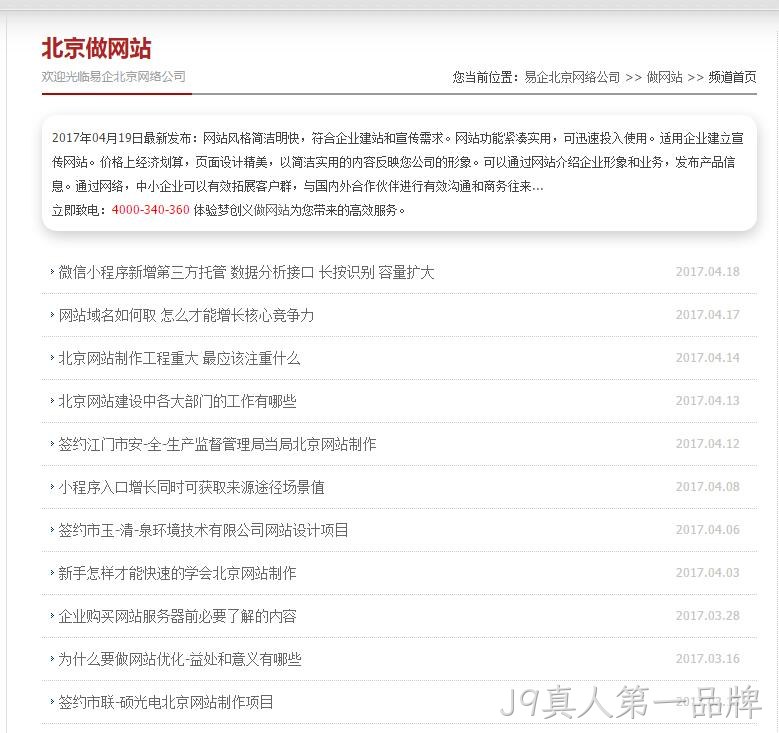Click the date 2017.04.03

(707, 573)
